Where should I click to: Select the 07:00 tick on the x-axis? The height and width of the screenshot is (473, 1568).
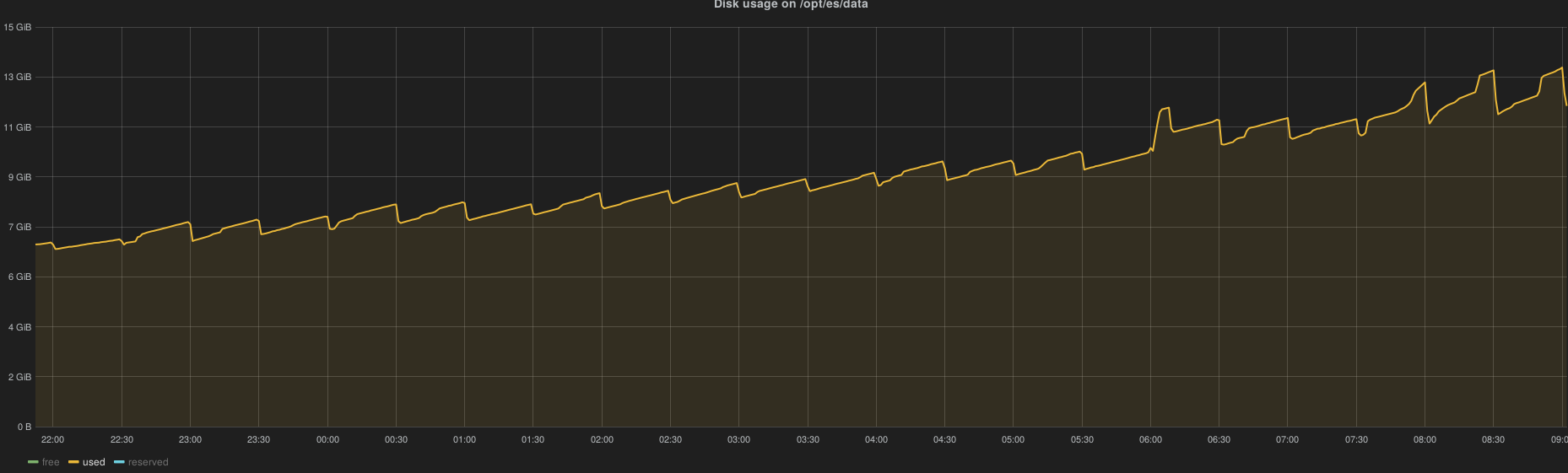pyautogui.click(x=1287, y=439)
